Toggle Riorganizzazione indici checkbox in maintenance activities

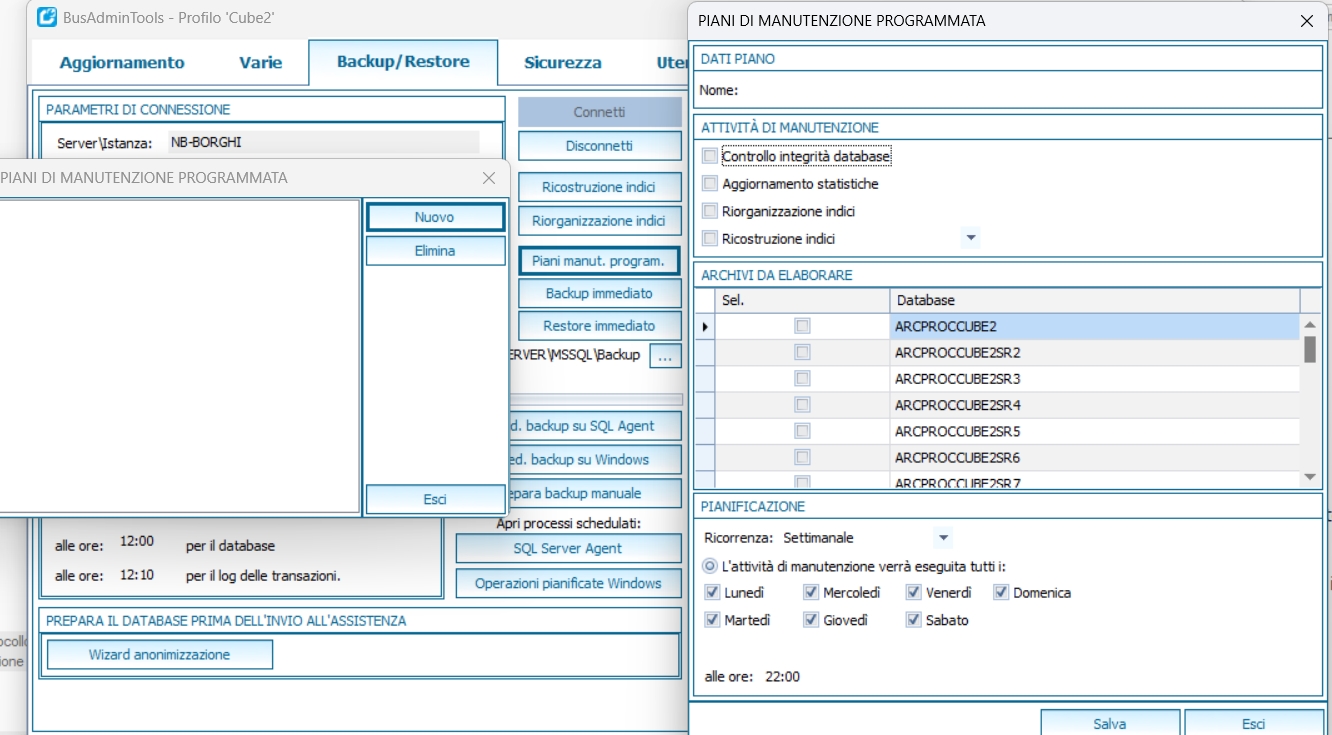coord(710,211)
